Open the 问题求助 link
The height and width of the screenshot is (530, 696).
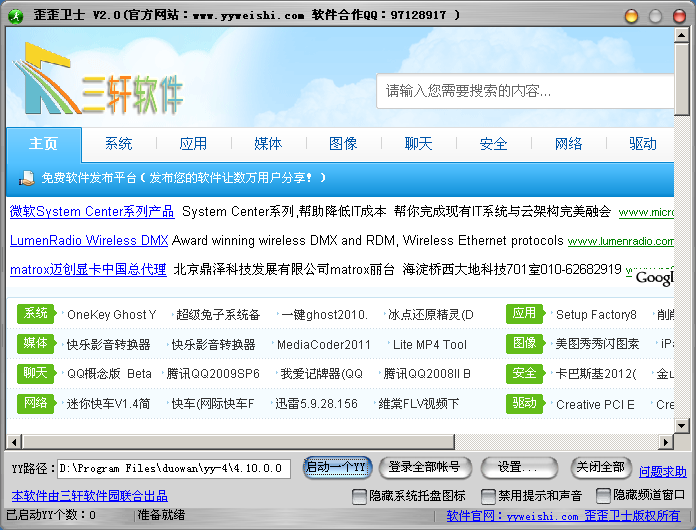point(662,471)
